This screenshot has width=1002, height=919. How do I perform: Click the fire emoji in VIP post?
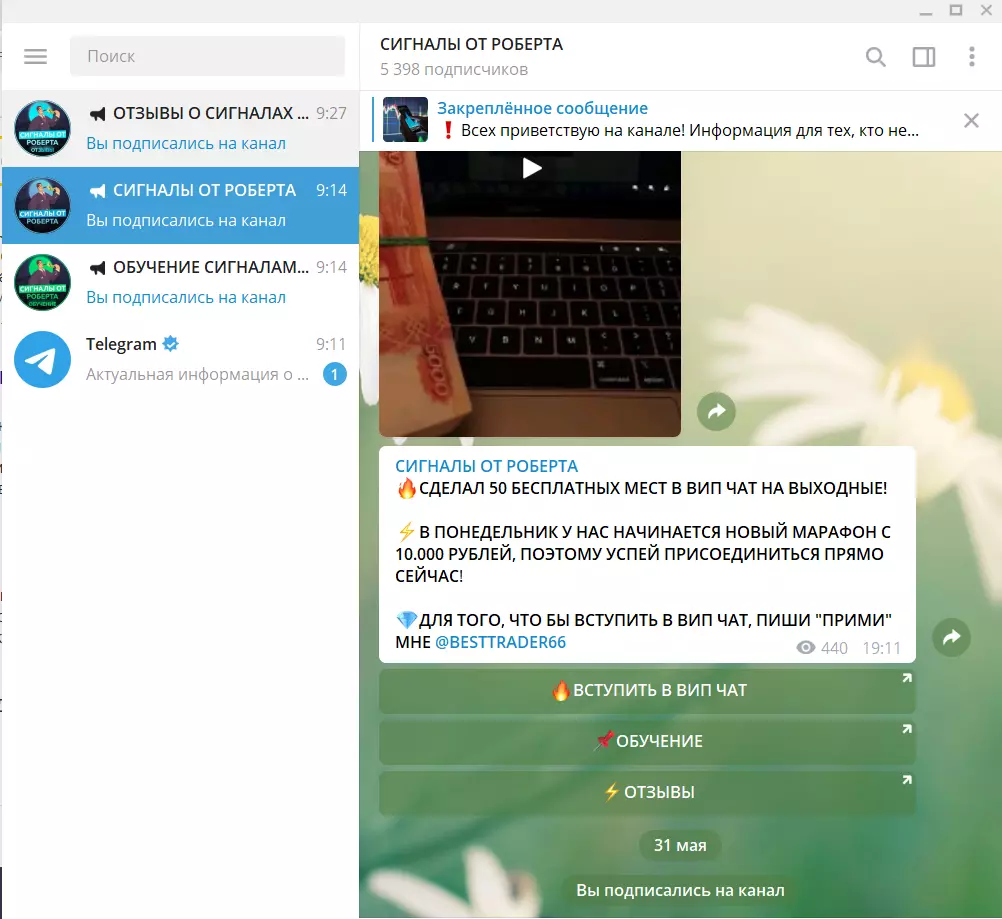(x=406, y=488)
